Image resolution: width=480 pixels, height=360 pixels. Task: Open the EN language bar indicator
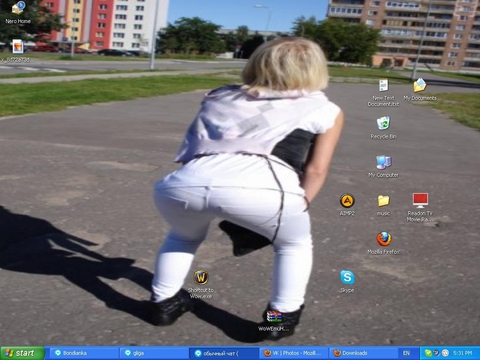406,353
